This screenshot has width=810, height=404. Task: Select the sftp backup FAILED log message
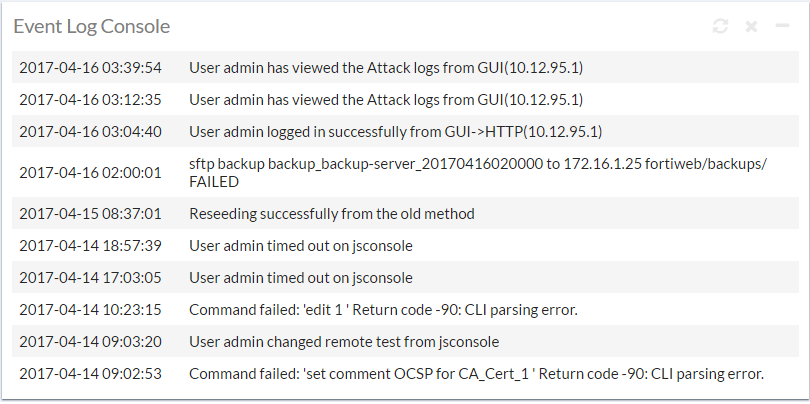click(478, 172)
